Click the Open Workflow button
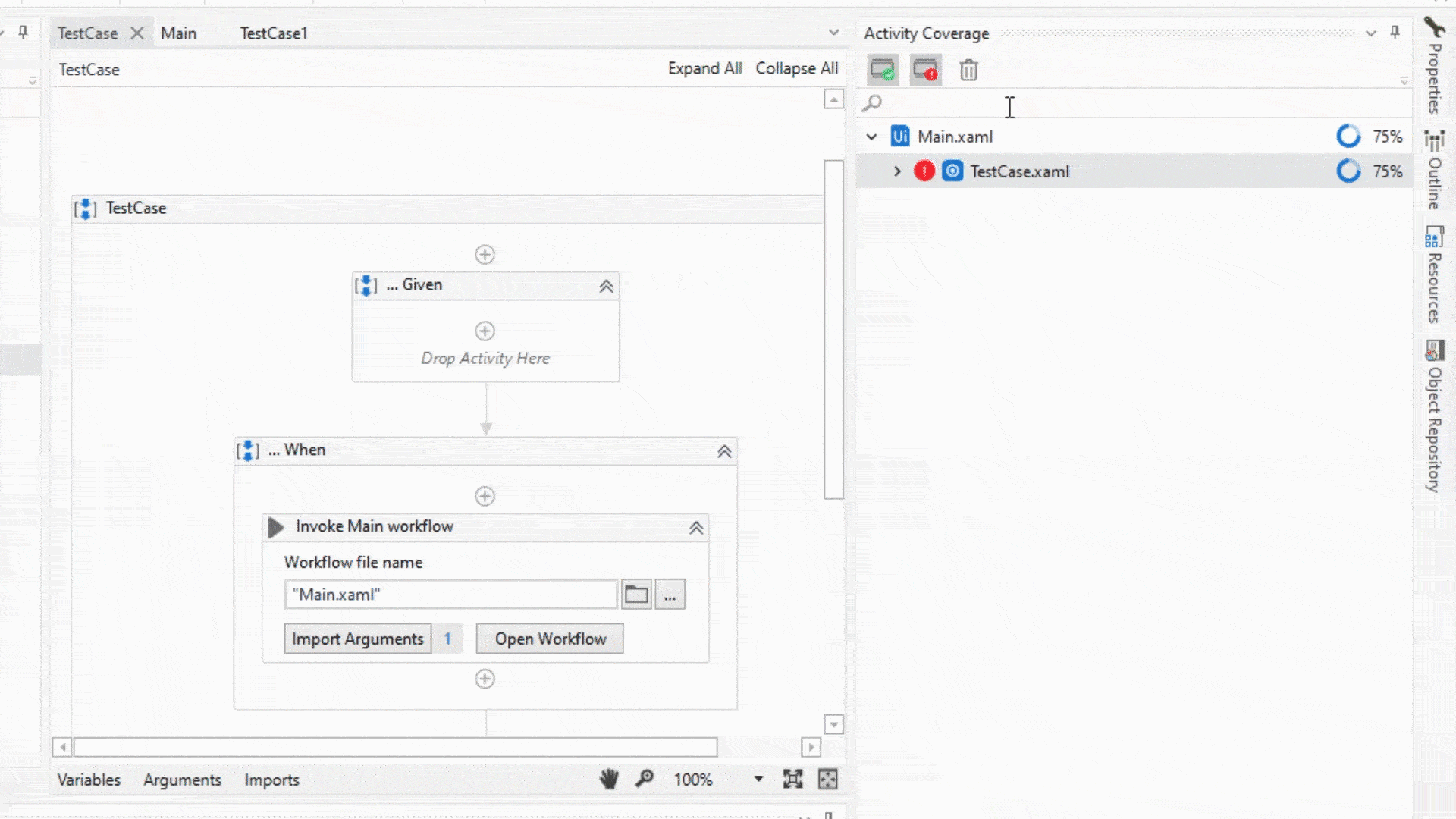 [x=550, y=639]
